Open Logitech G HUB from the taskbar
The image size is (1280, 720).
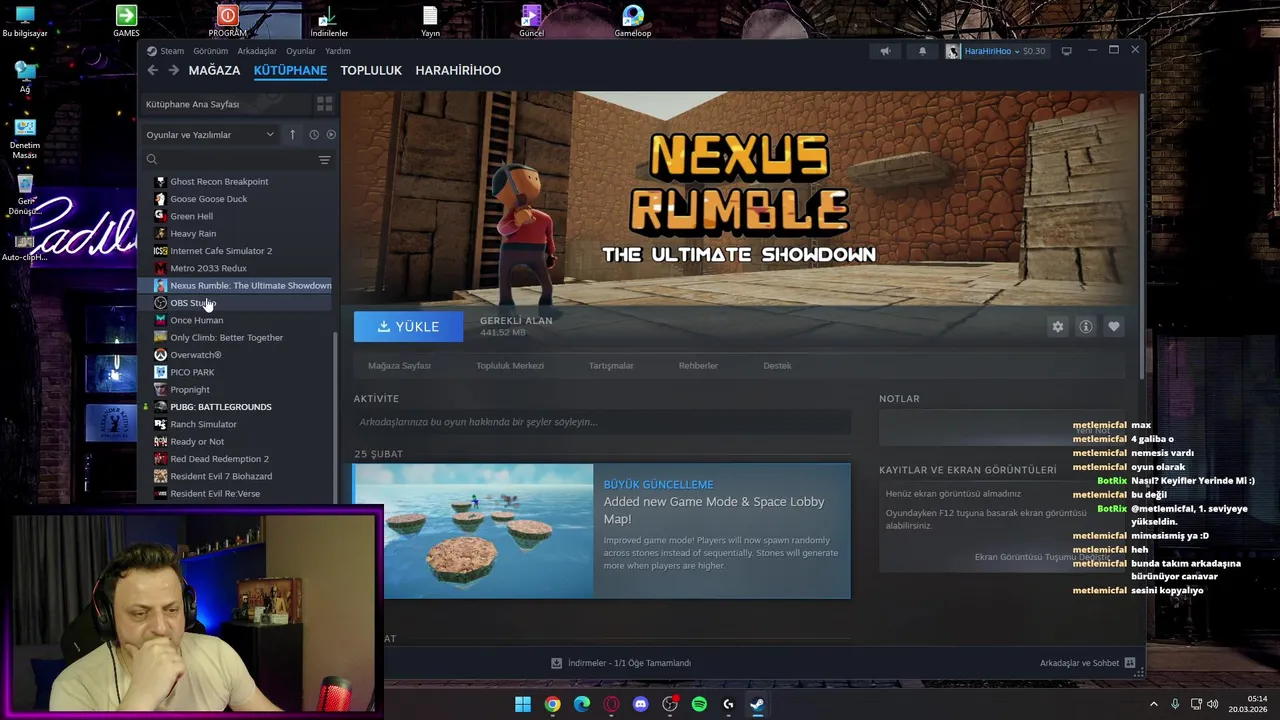tap(728, 704)
